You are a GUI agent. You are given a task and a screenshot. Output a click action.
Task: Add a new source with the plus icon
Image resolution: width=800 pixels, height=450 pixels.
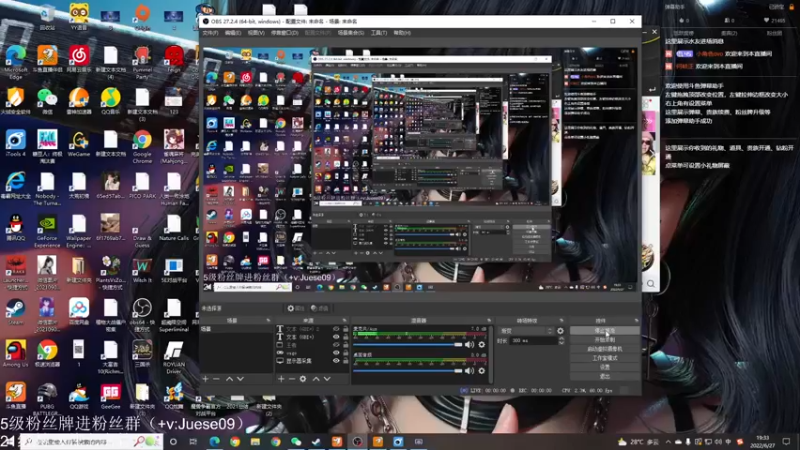tap(281, 379)
